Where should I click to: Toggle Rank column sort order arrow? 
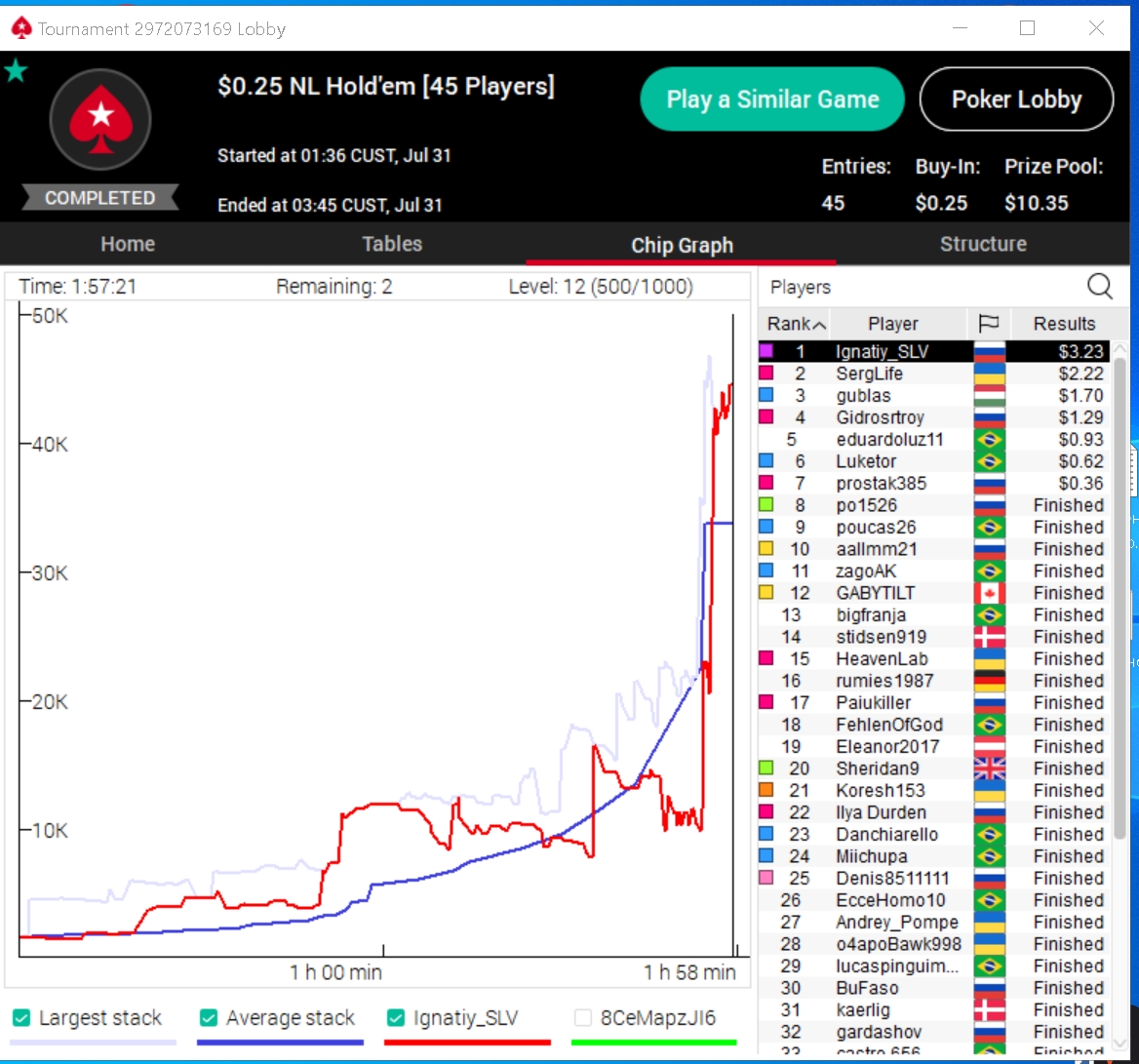[819, 325]
